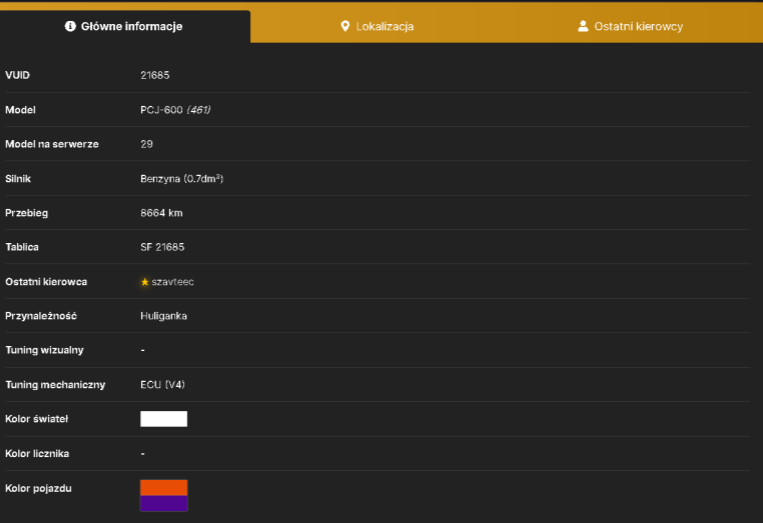Click the Kolor licznika label

[37, 453]
